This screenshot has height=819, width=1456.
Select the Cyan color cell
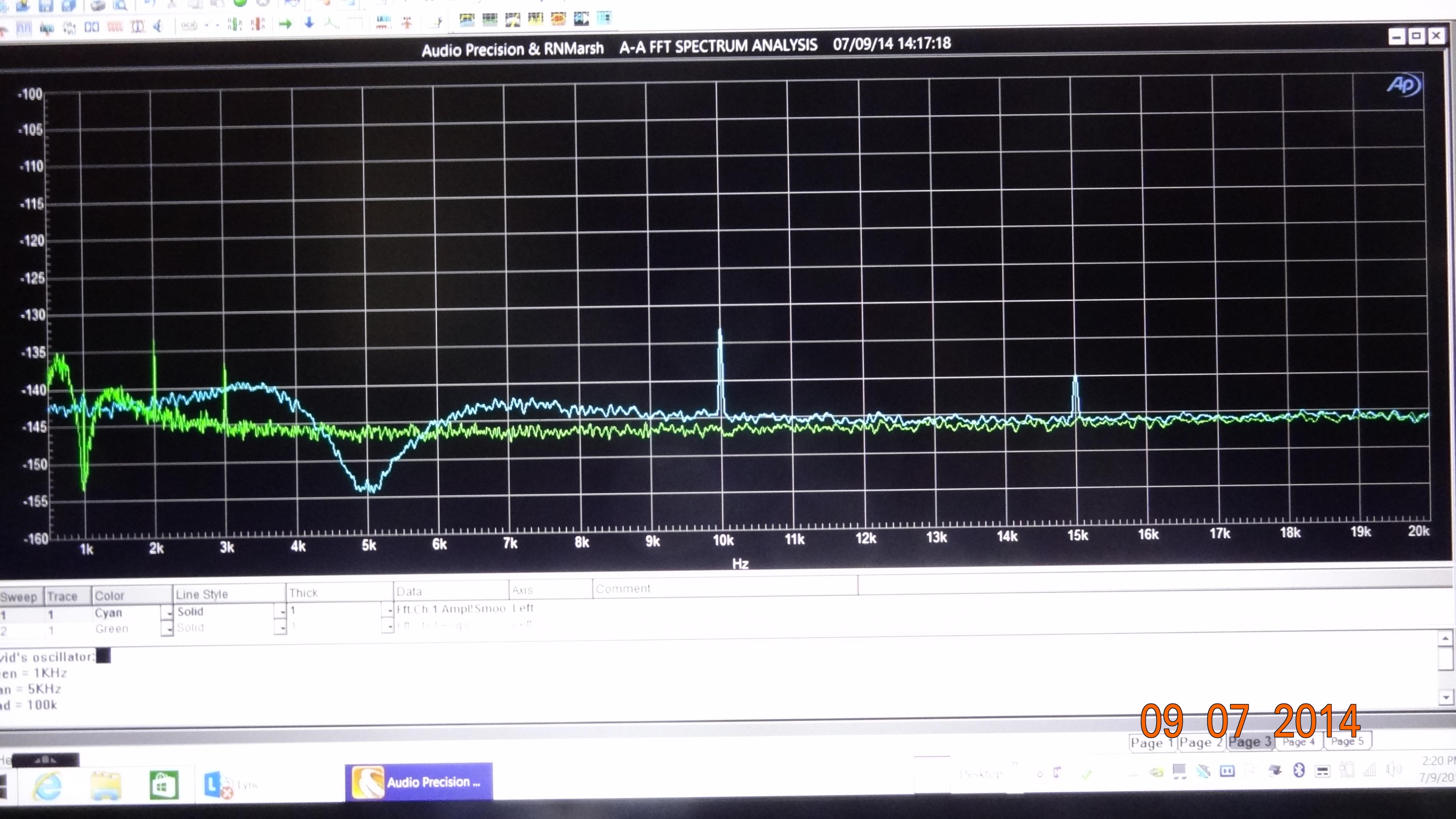126,613
